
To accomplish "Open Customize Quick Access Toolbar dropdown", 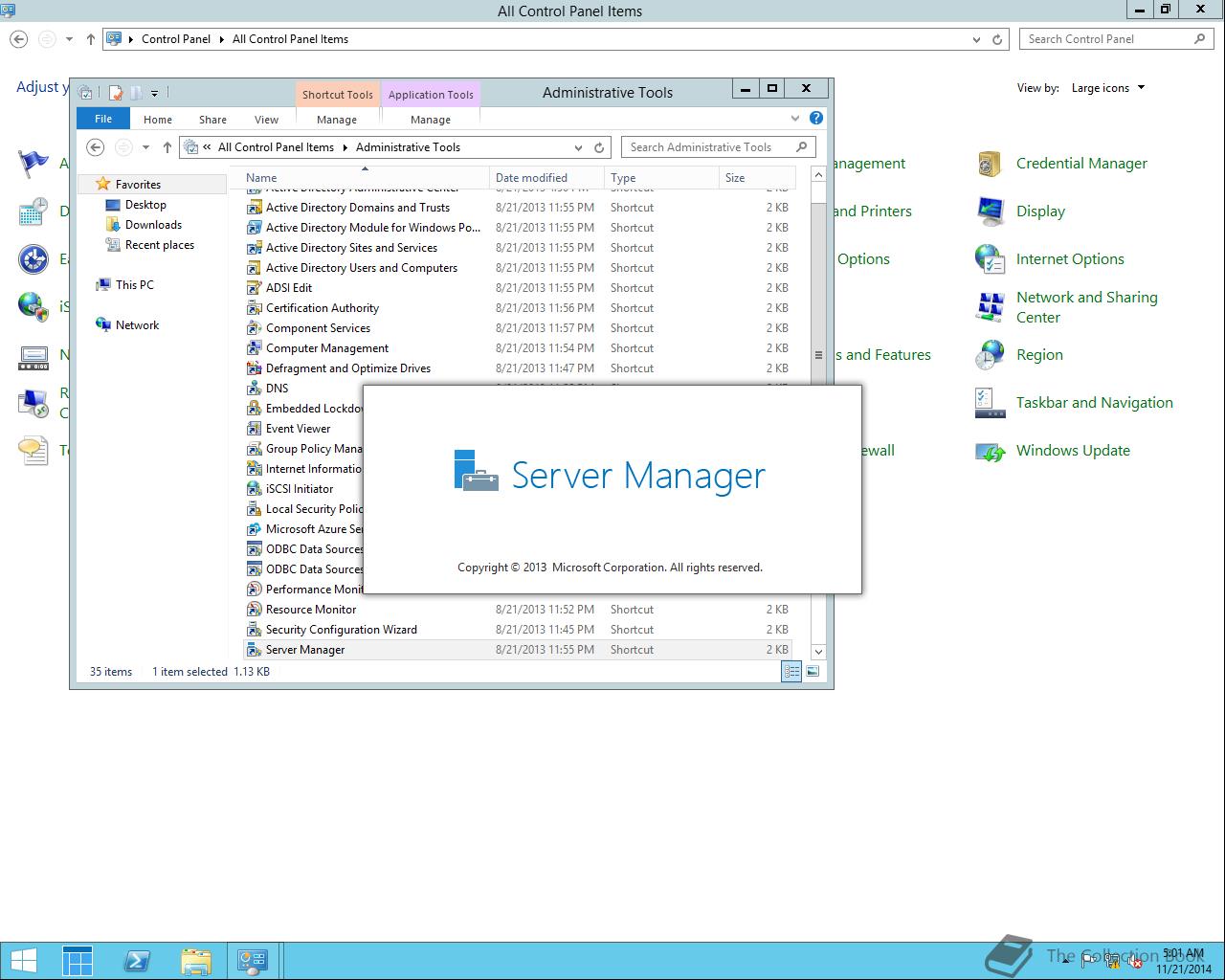I will pos(154,94).
